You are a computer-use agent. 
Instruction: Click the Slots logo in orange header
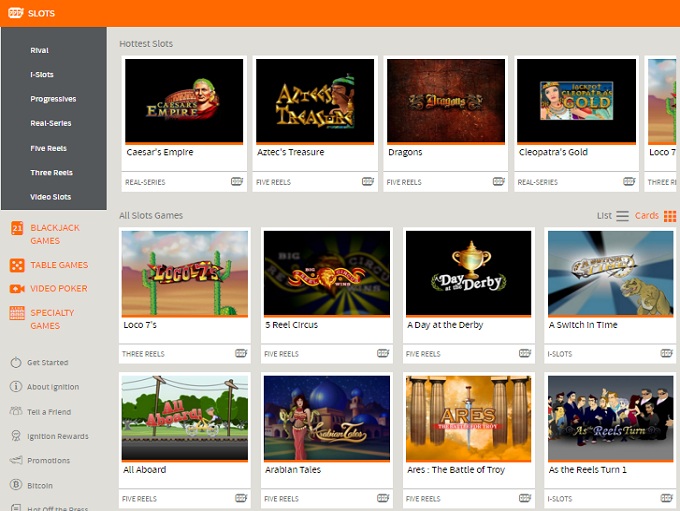[x=29, y=13]
